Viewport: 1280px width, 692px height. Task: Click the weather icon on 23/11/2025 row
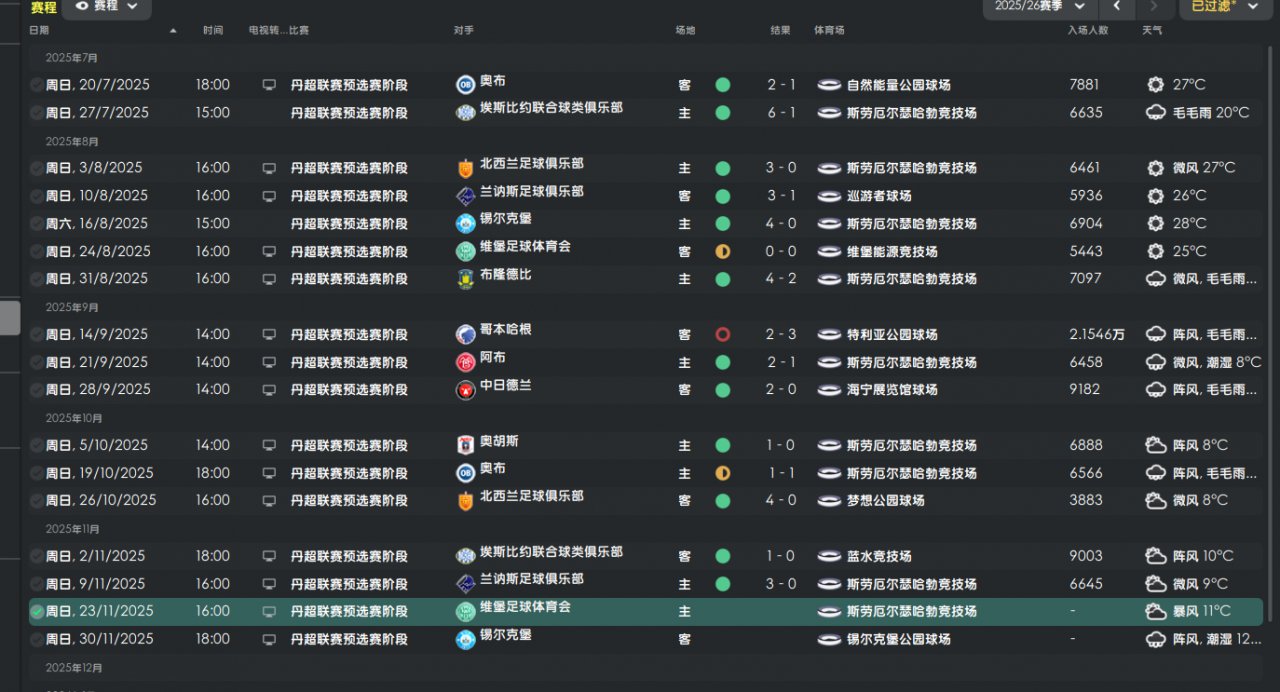coord(1155,611)
